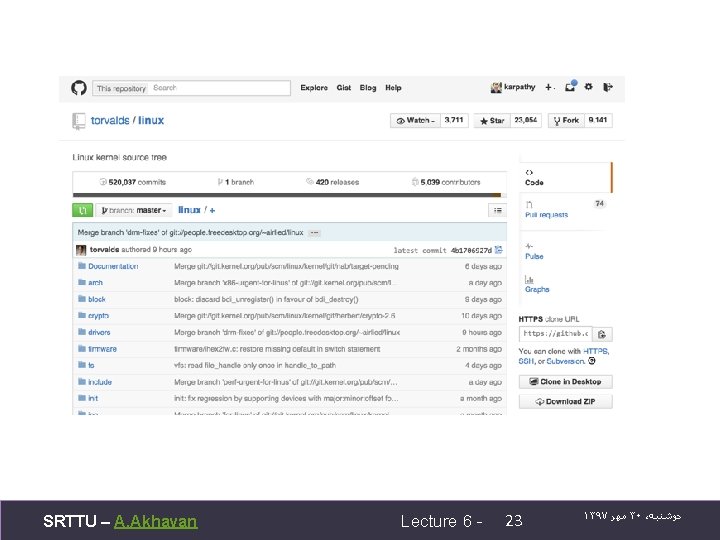Open the GitHub Octocat home logo
This screenshot has height=540, width=720.
[79, 88]
